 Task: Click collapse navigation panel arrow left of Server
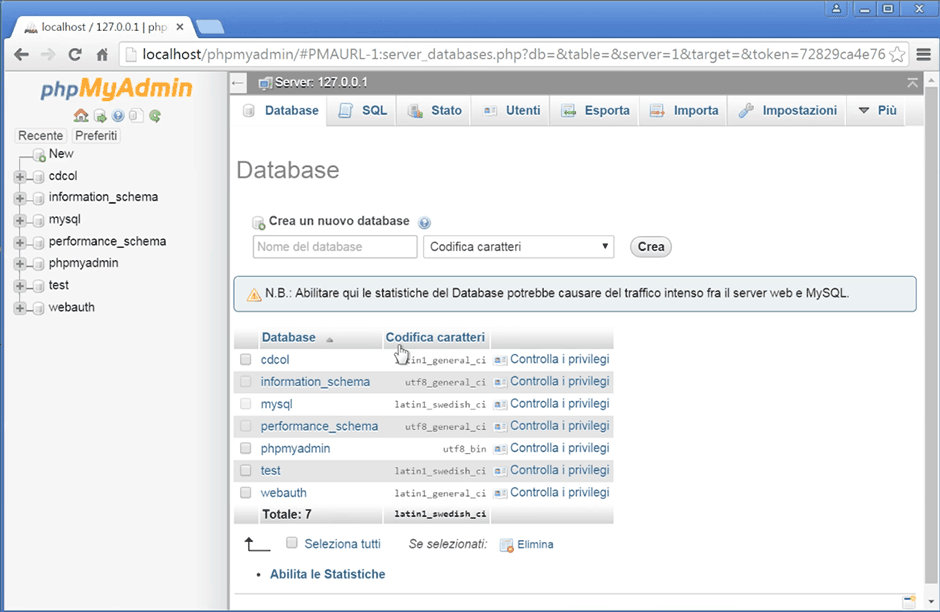tap(238, 83)
